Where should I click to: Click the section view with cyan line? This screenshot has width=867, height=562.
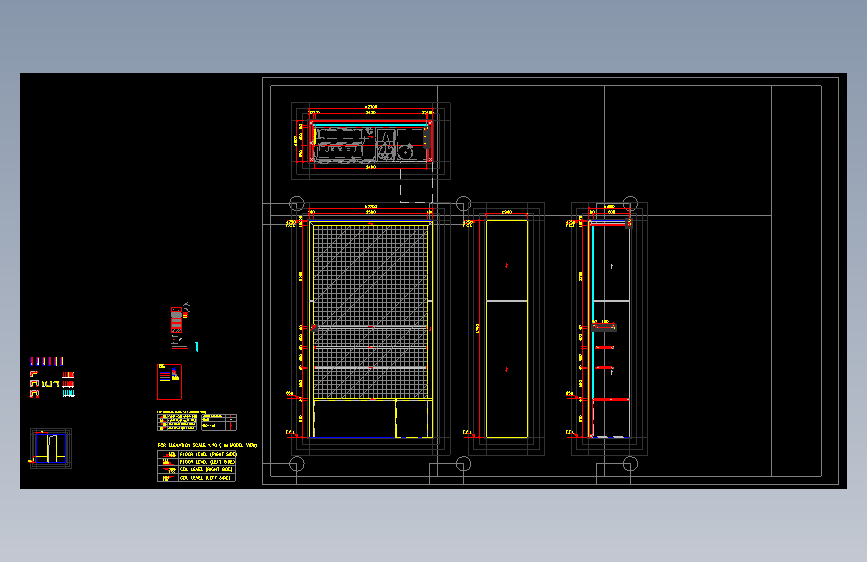tap(609, 329)
